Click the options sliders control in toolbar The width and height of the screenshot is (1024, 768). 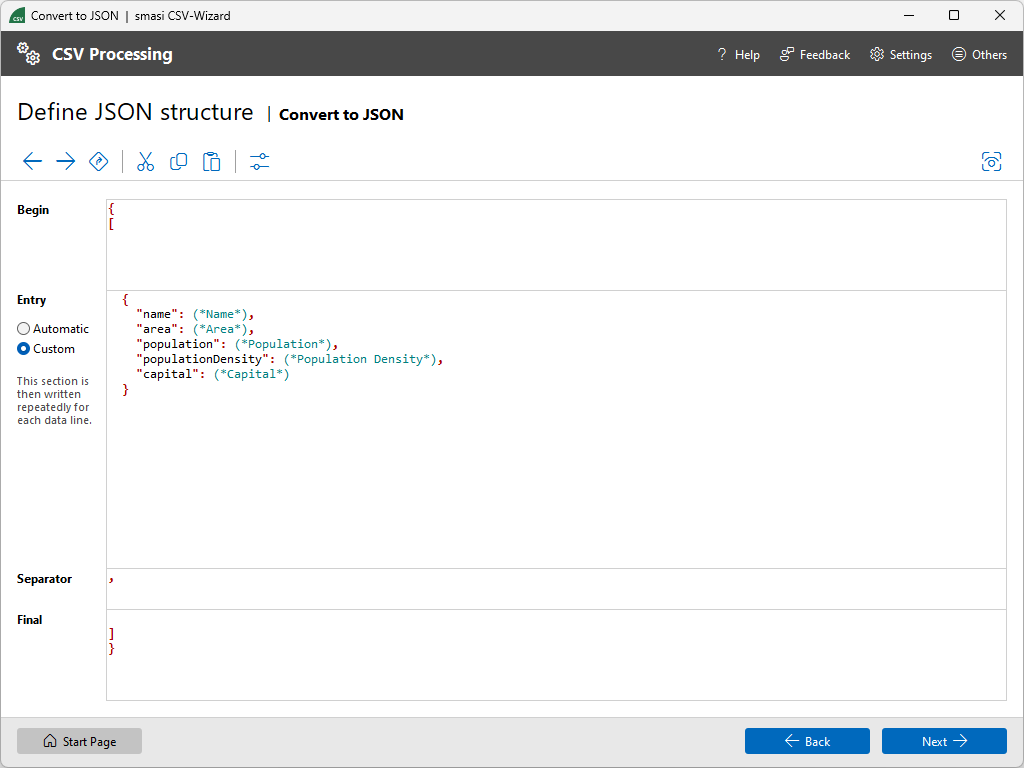(x=259, y=161)
